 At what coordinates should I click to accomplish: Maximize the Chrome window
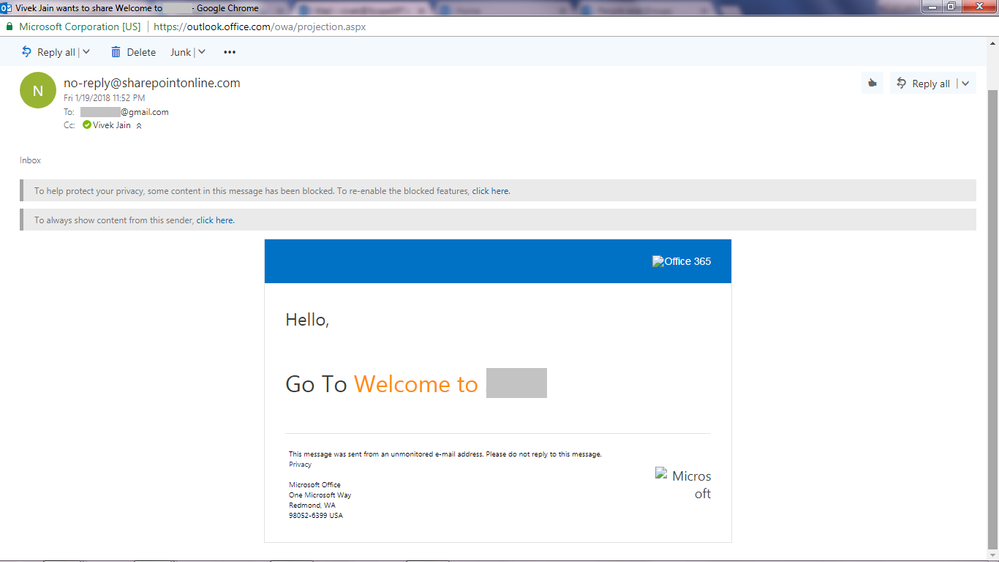(x=951, y=7)
